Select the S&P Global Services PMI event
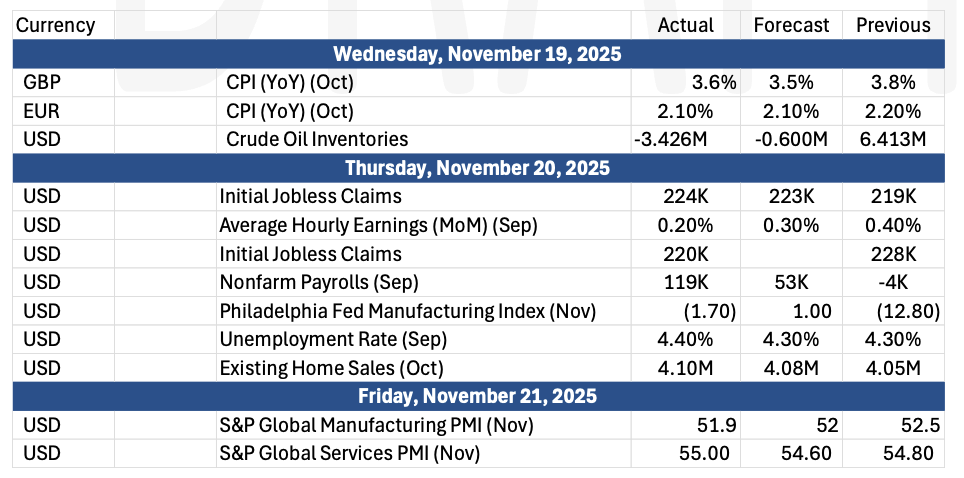This screenshot has width=964, height=478. pos(349,454)
